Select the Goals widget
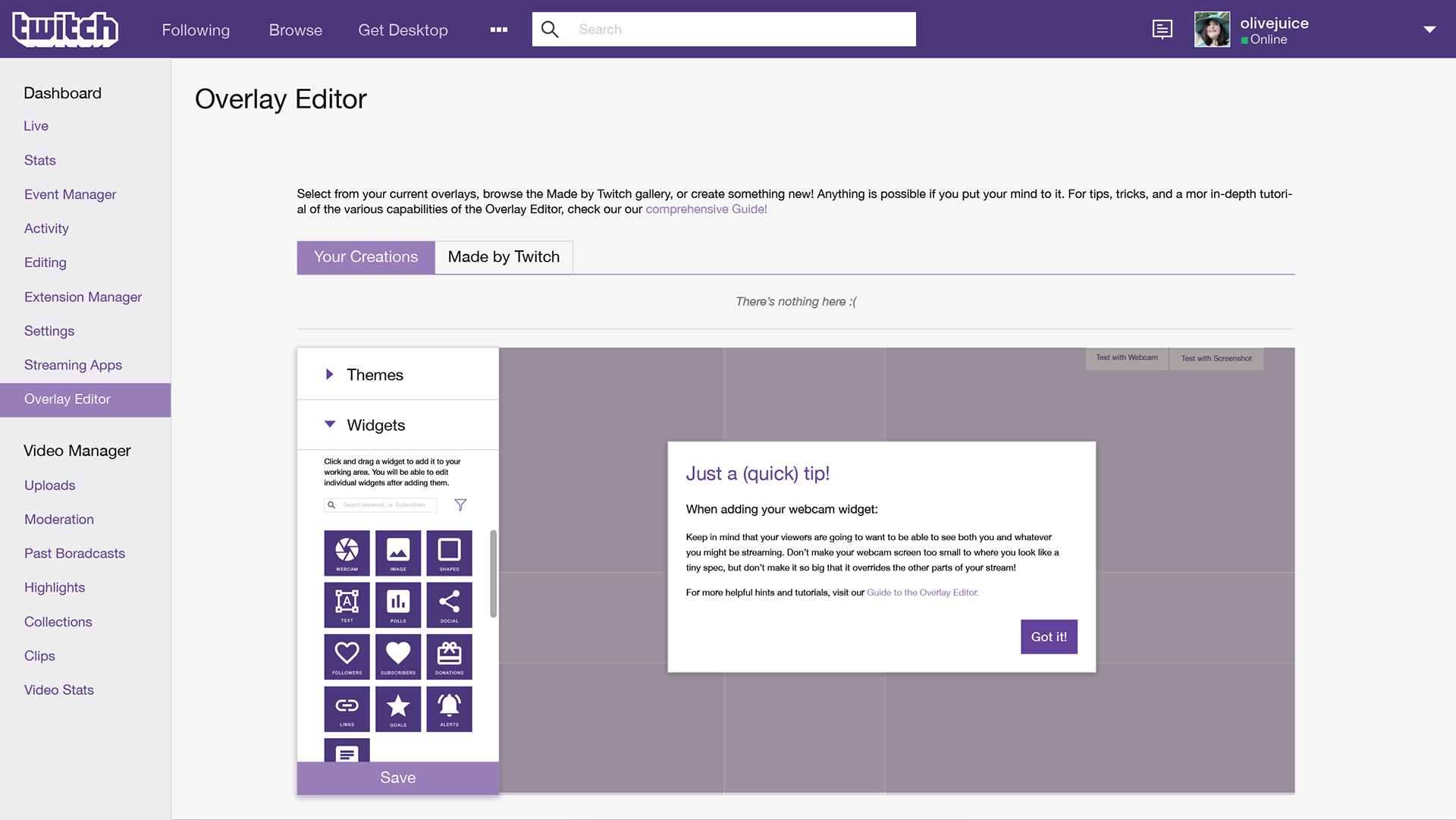1456x820 pixels. 398,708
